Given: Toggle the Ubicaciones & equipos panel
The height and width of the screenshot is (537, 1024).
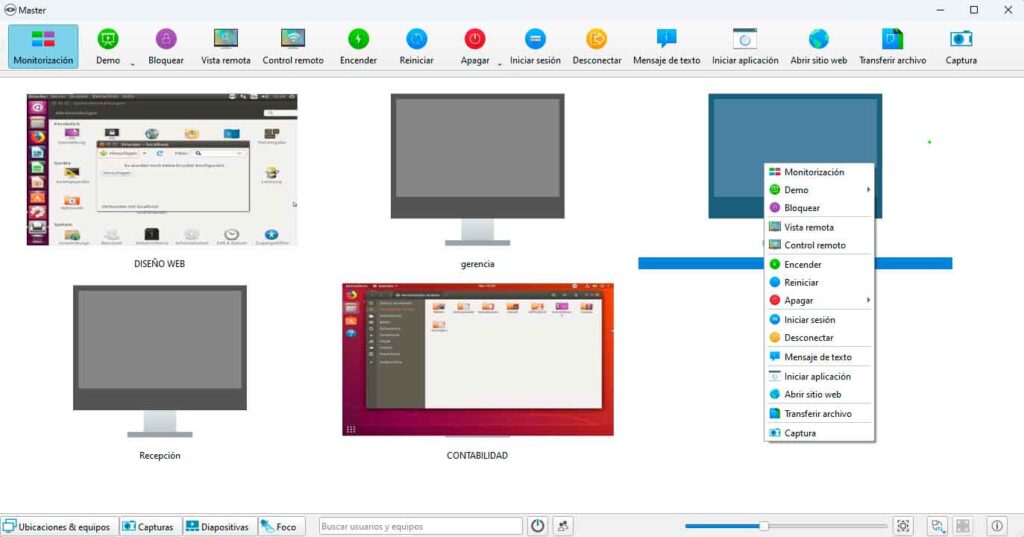Looking at the screenshot, I should click(x=57, y=526).
